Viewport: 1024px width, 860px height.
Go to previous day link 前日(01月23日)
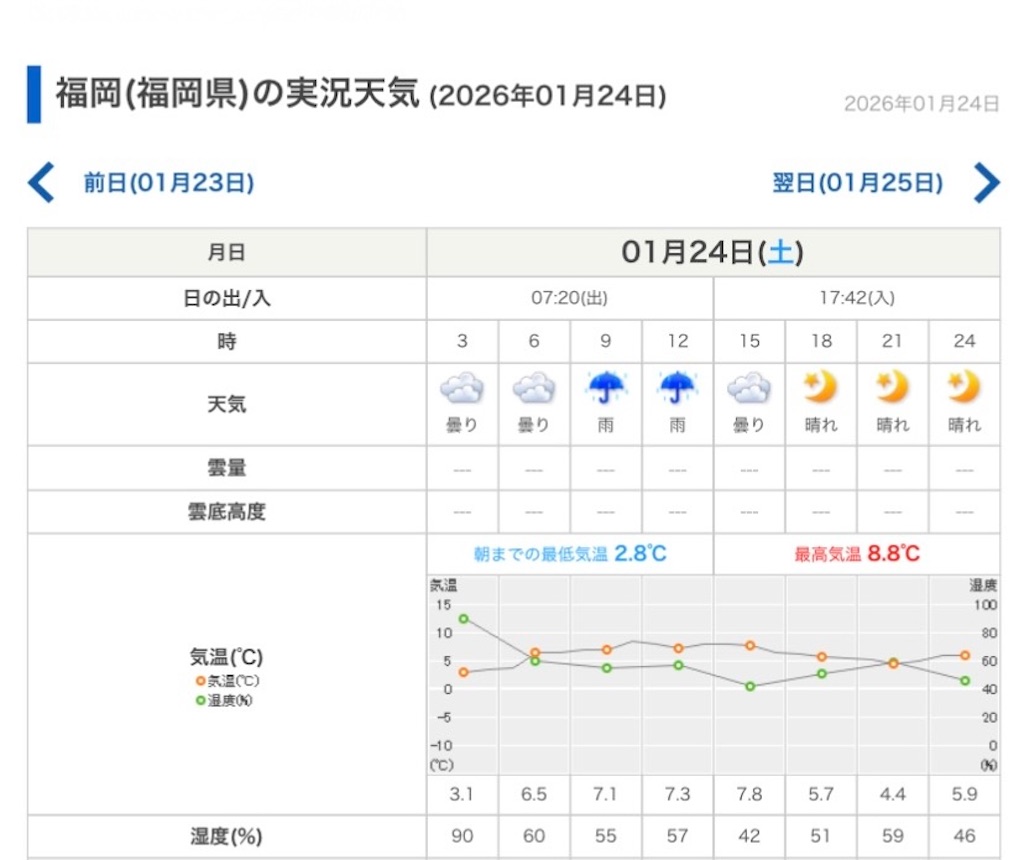(x=168, y=183)
